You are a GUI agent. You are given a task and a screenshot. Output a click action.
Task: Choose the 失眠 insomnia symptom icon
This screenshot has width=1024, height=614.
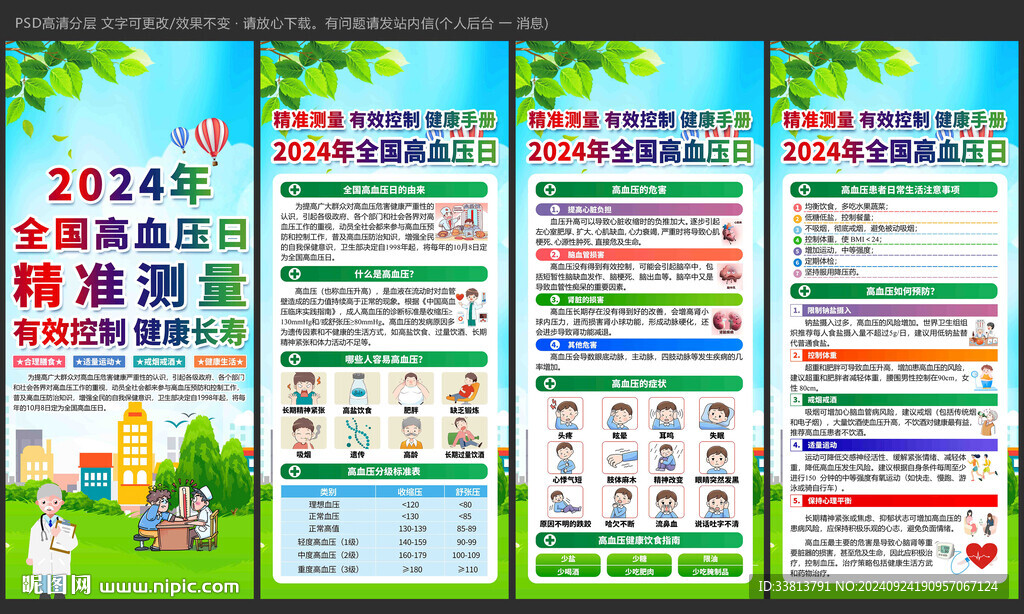tap(717, 414)
